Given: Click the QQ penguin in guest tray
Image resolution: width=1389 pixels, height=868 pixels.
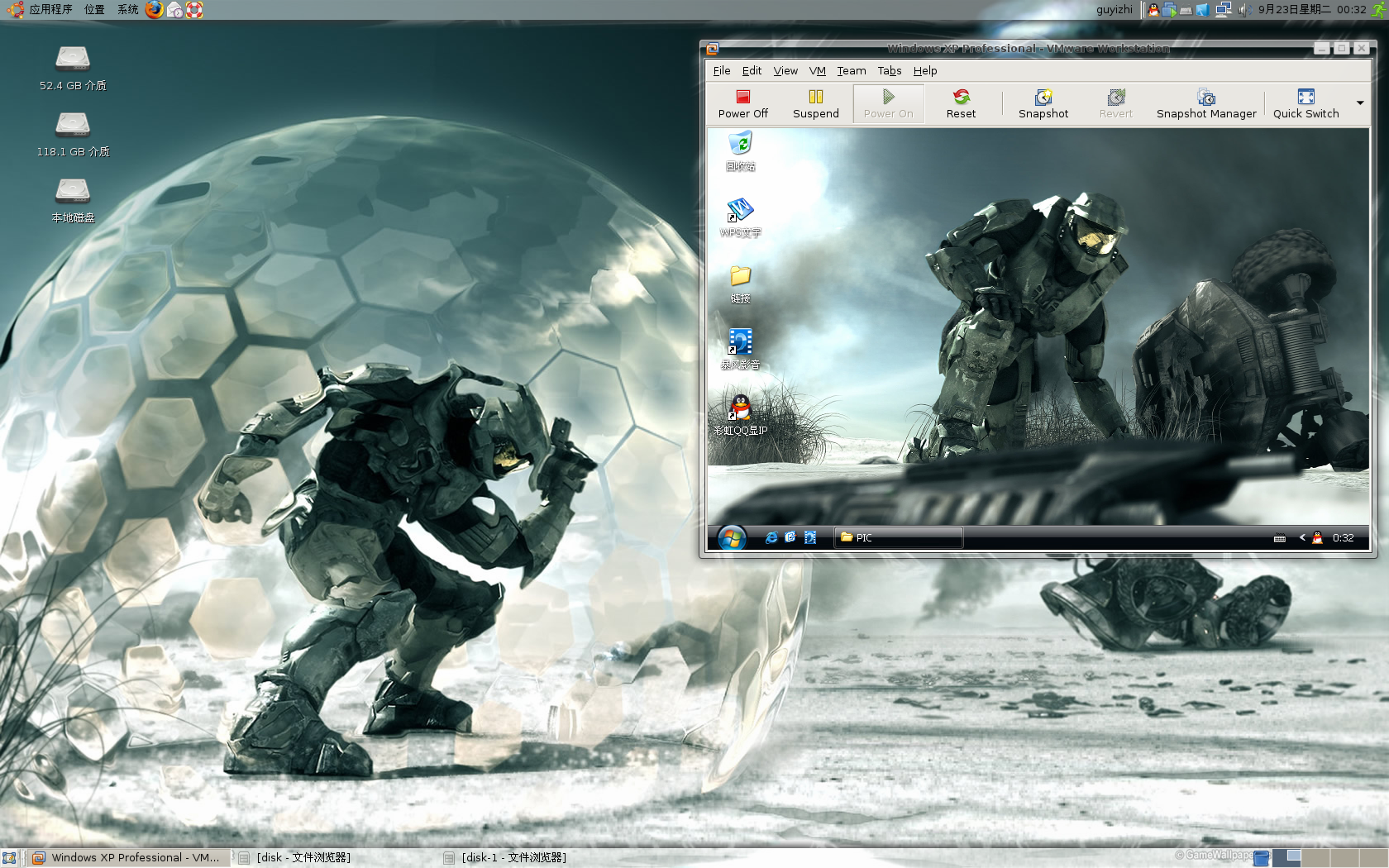Looking at the screenshot, I should tap(1317, 537).
